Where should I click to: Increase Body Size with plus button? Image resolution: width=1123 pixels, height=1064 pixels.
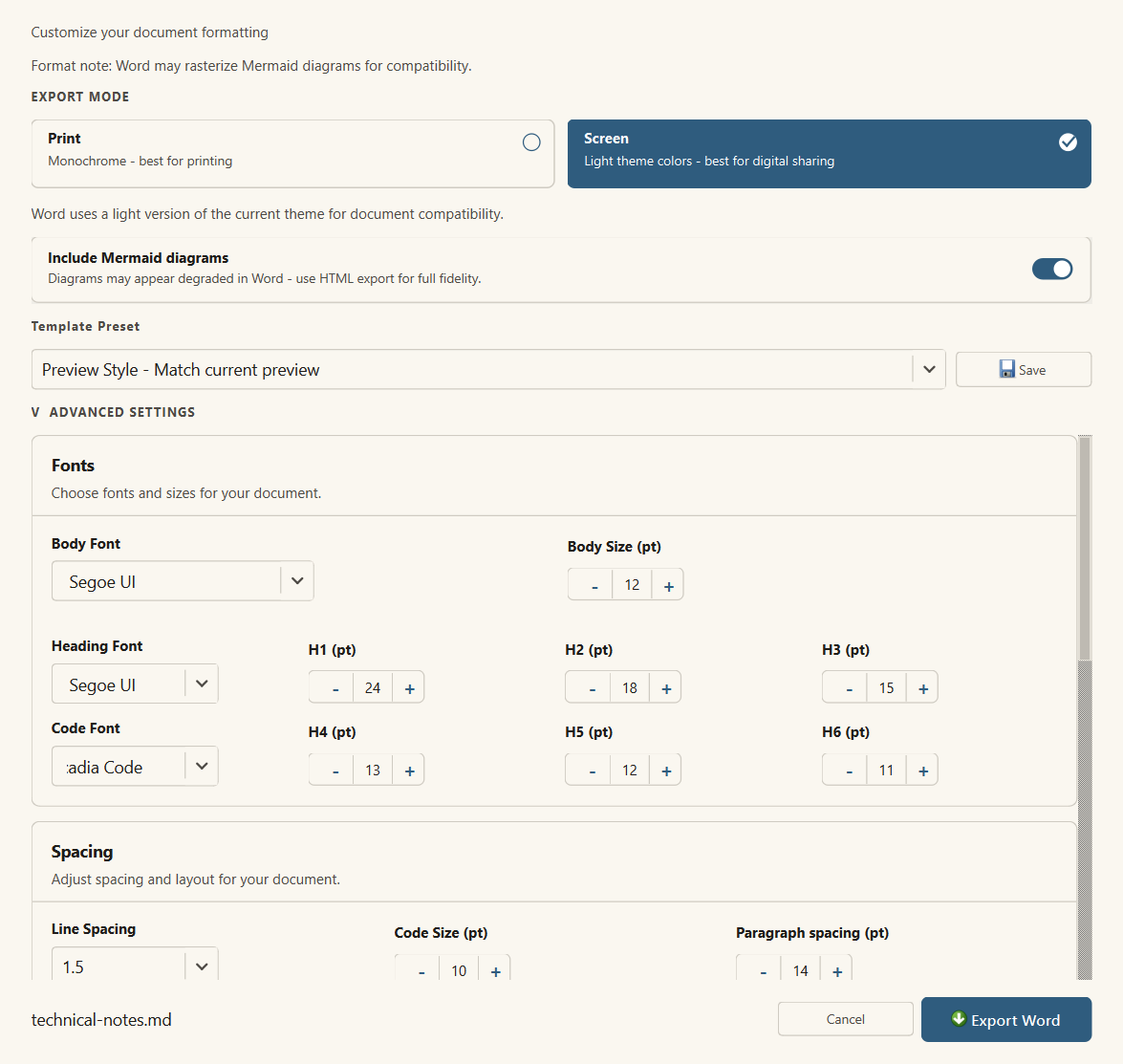coord(668,585)
